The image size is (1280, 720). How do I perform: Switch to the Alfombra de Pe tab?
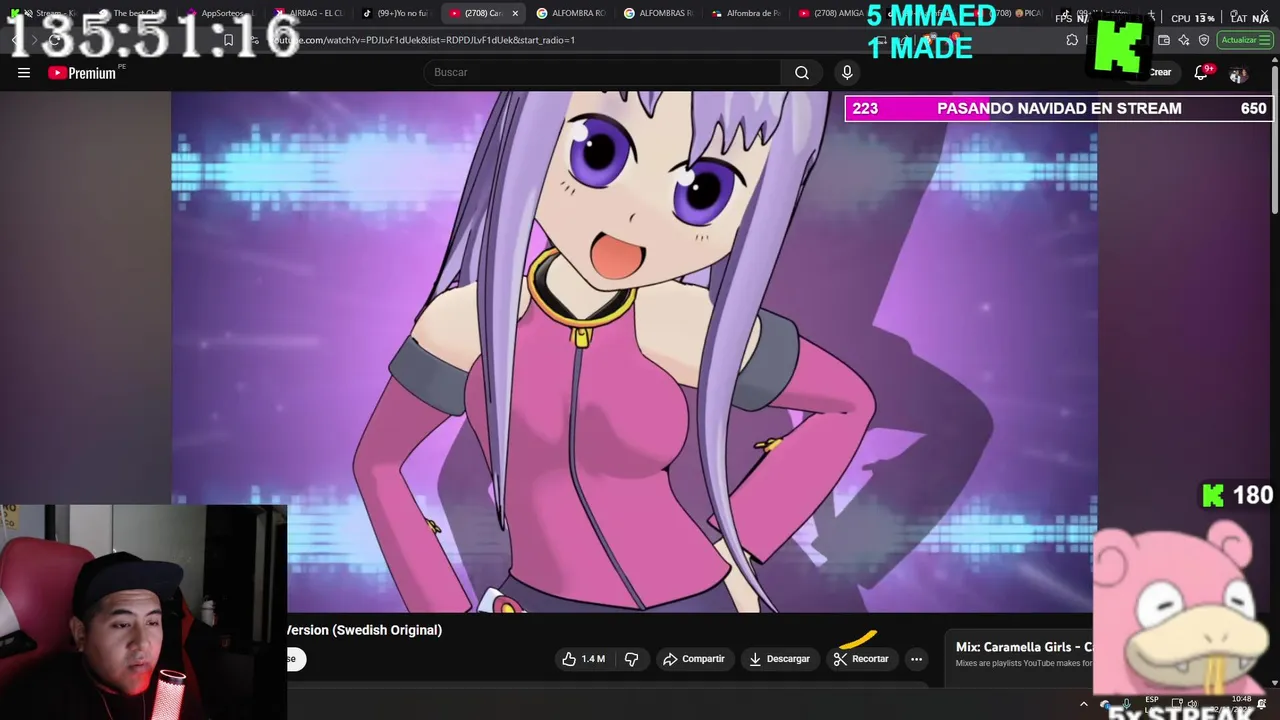[746, 13]
